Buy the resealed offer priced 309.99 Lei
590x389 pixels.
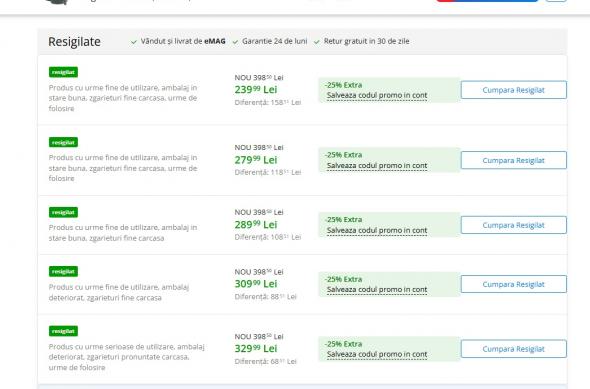point(514,284)
